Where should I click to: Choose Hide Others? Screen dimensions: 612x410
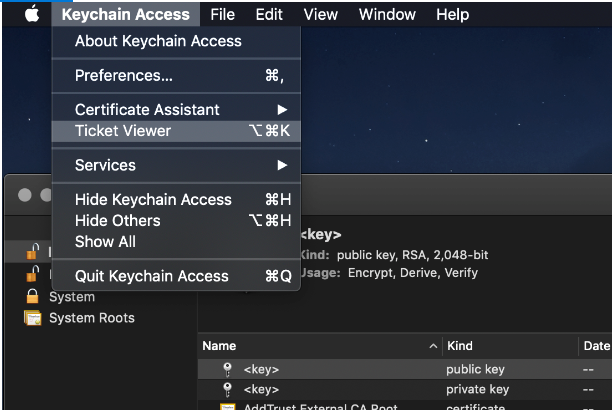tap(176, 221)
